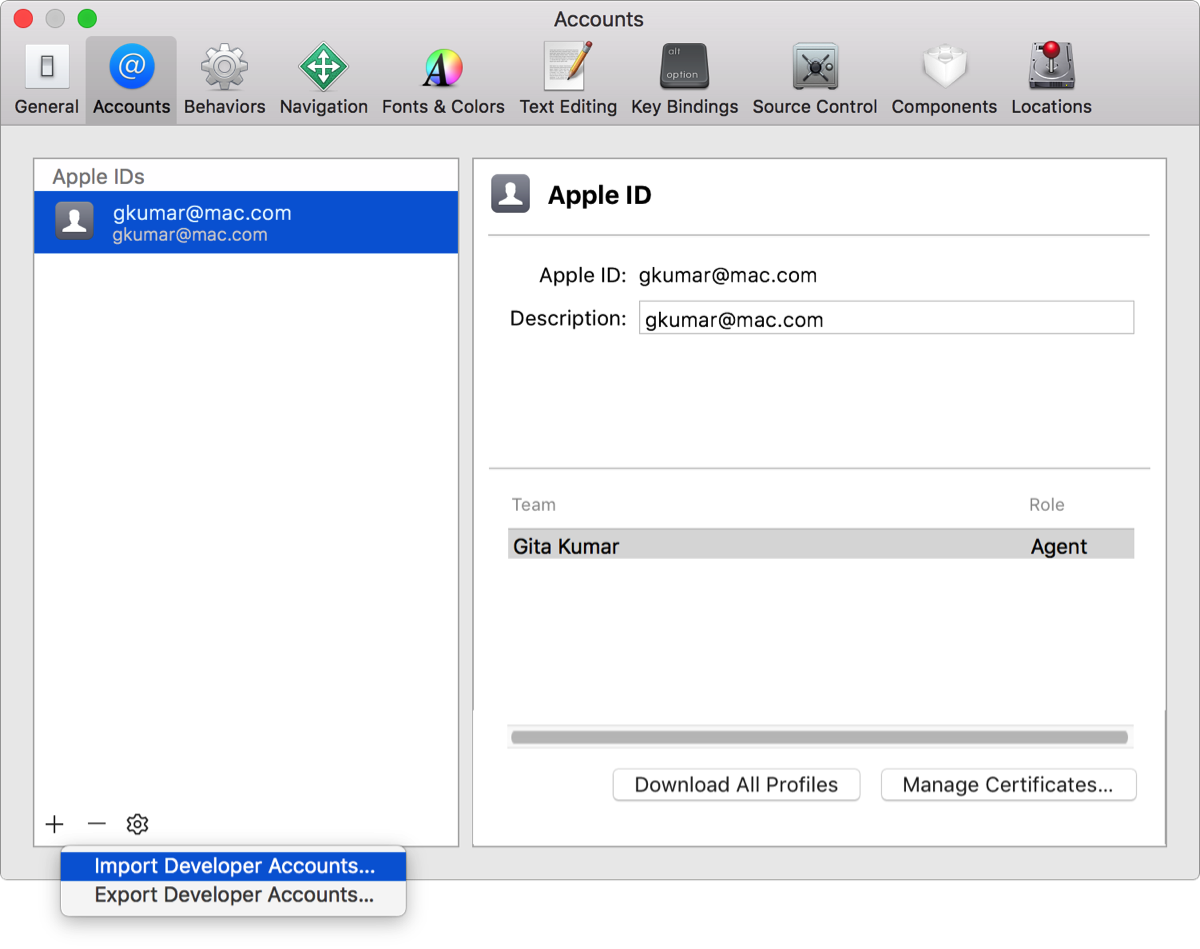Click the Description text field
The height and width of the screenshot is (949, 1200).
pyautogui.click(x=886, y=319)
